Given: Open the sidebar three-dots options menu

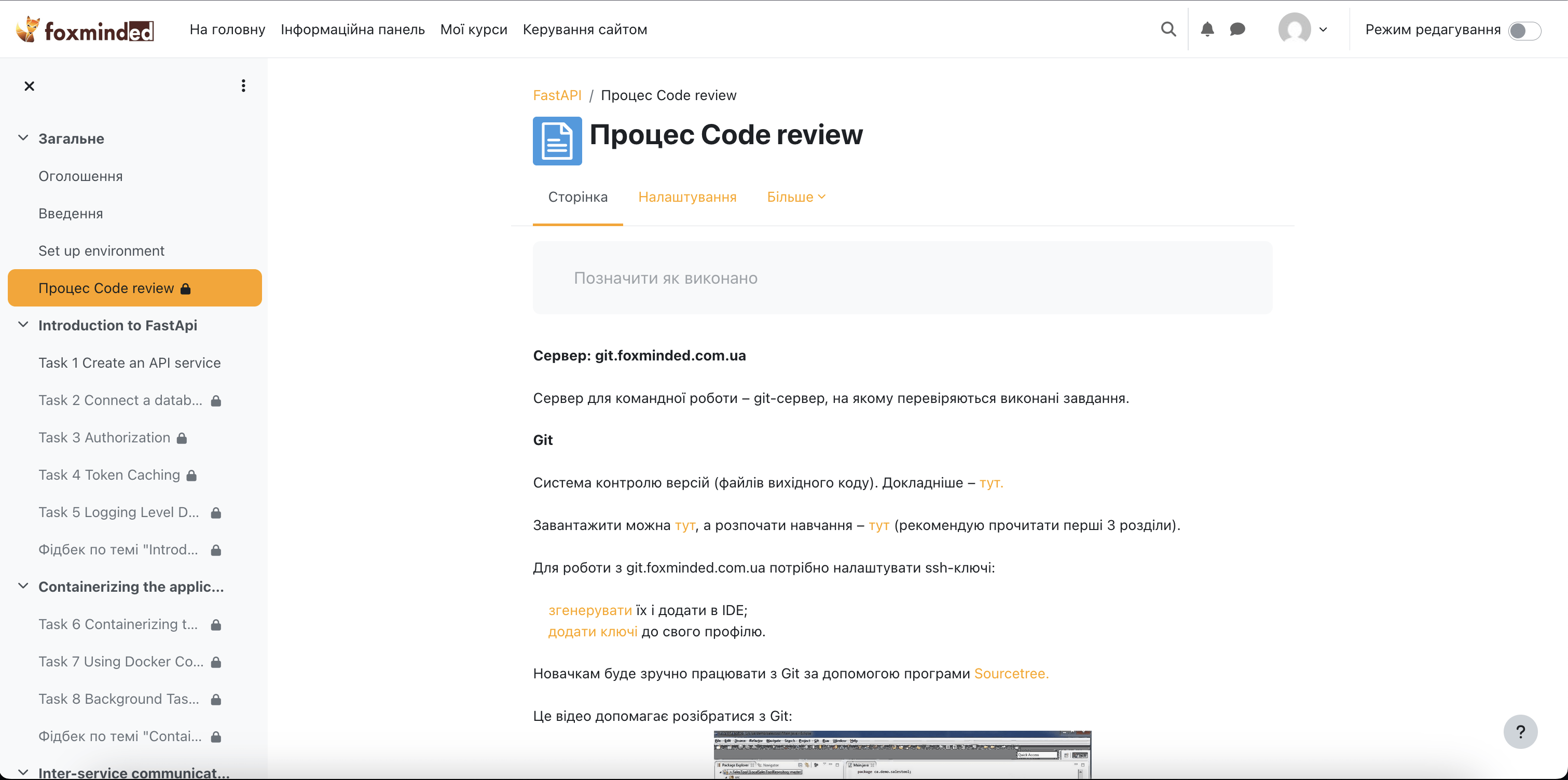Looking at the screenshot, I should [x=243, y=86].
